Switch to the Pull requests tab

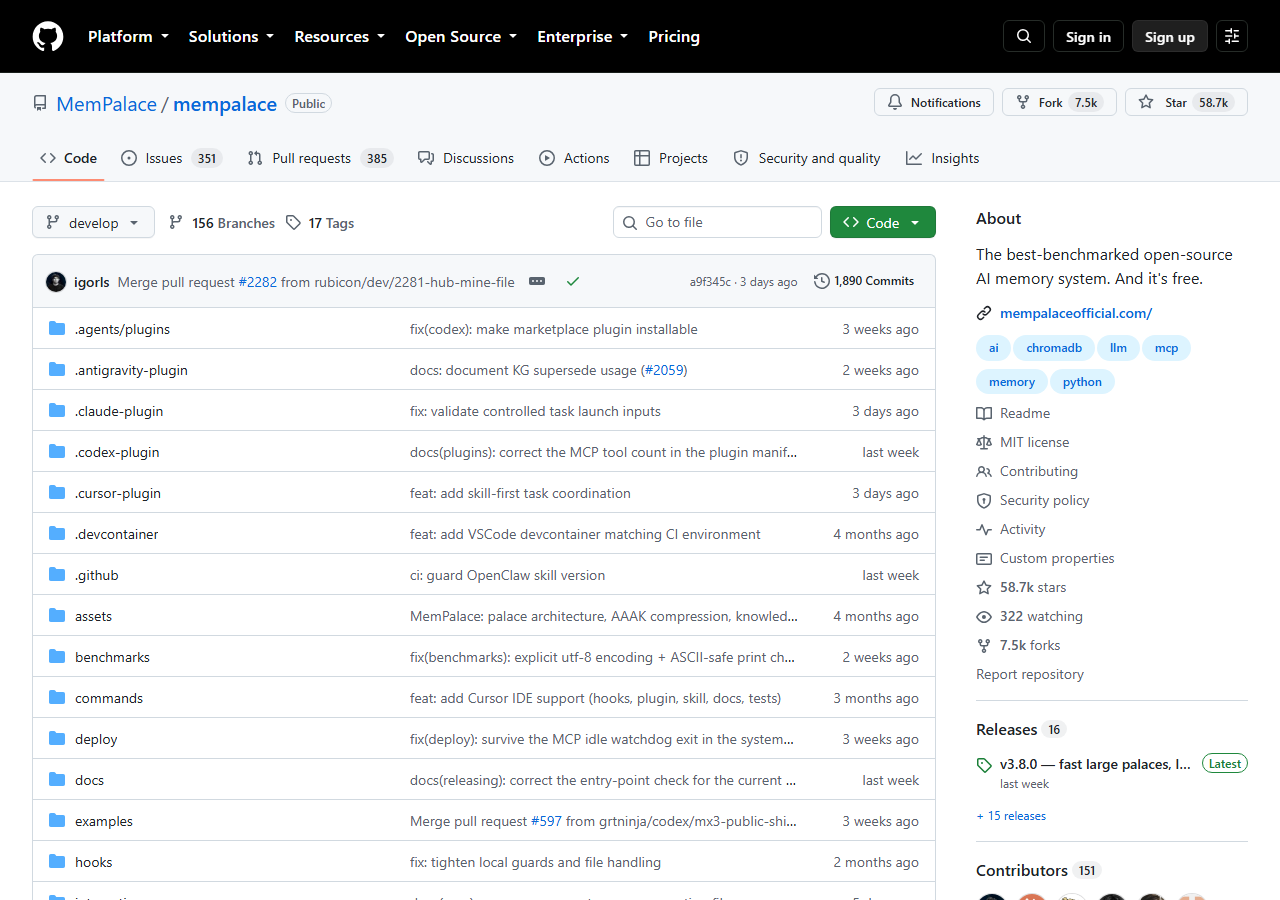pos(320,158)
